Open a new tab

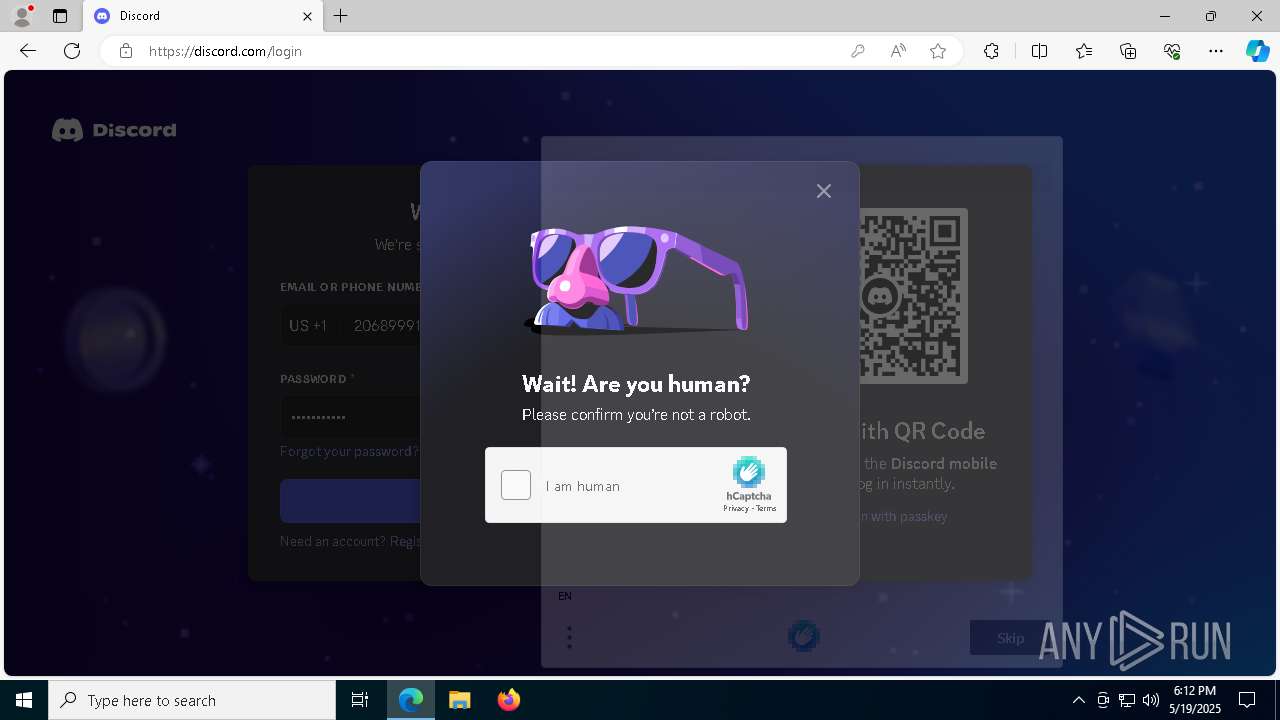(341, 16)
